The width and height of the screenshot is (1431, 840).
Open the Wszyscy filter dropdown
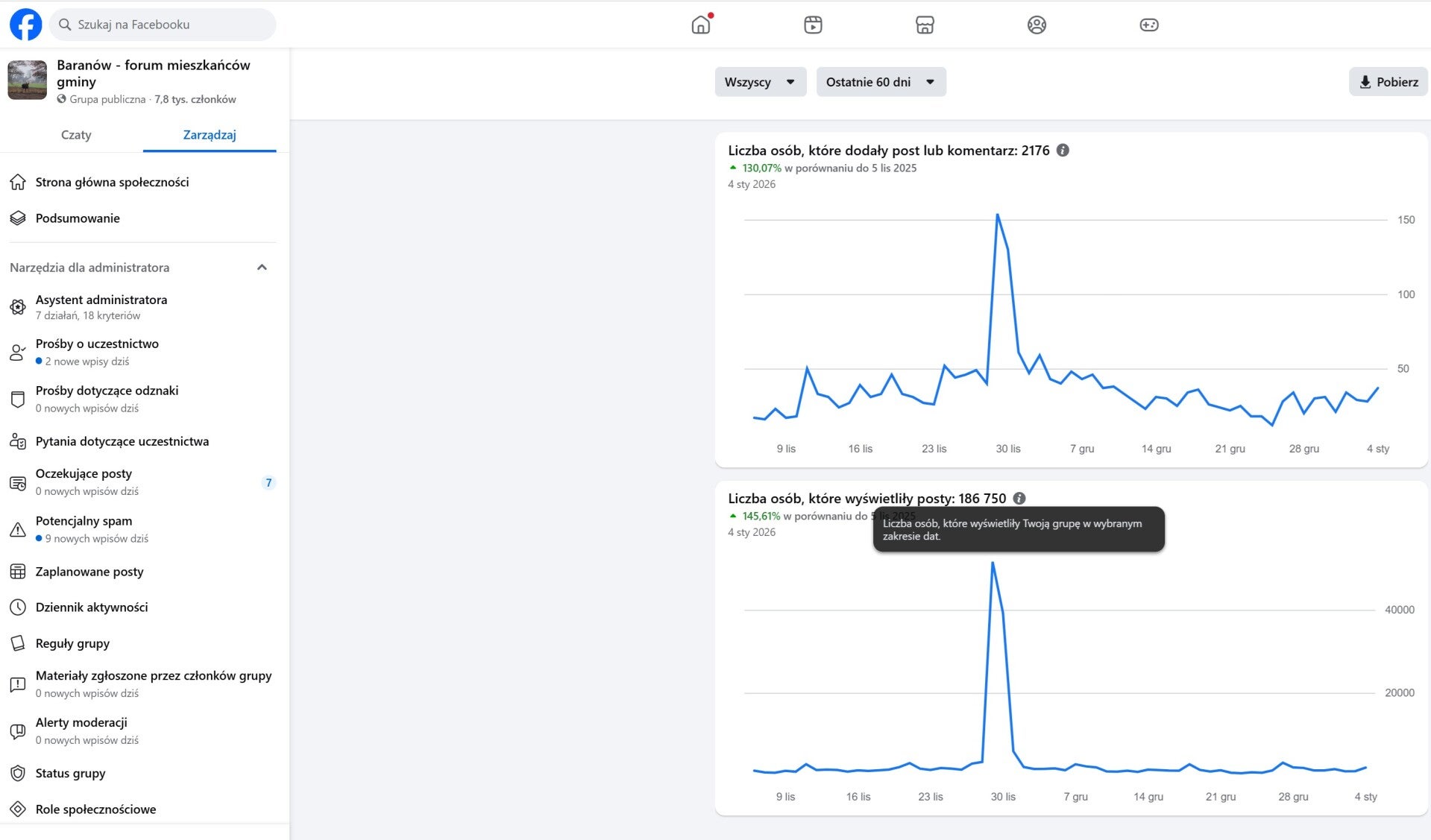[x=760, y=82]
